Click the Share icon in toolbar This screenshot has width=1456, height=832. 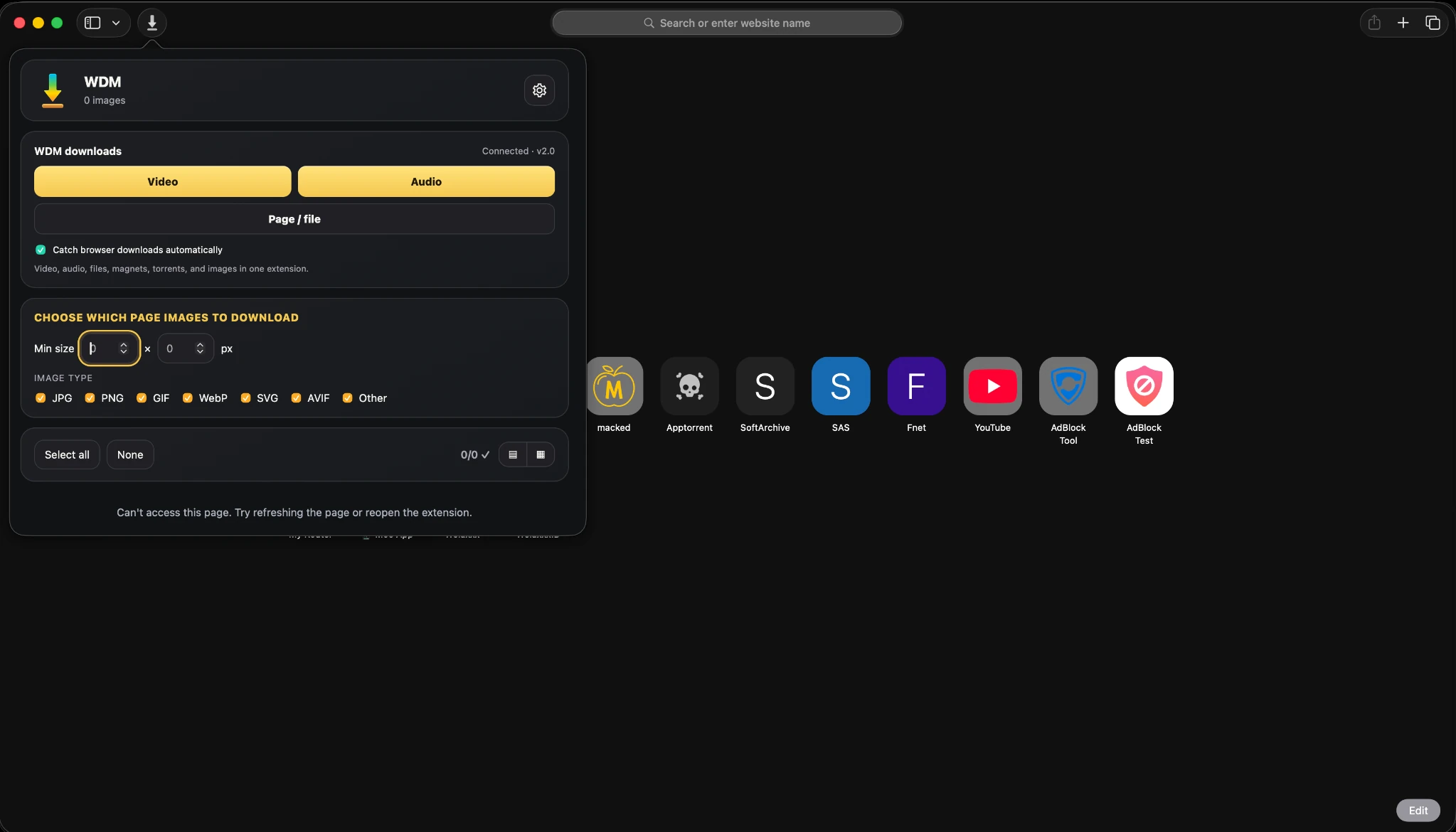pos(1374,23)
